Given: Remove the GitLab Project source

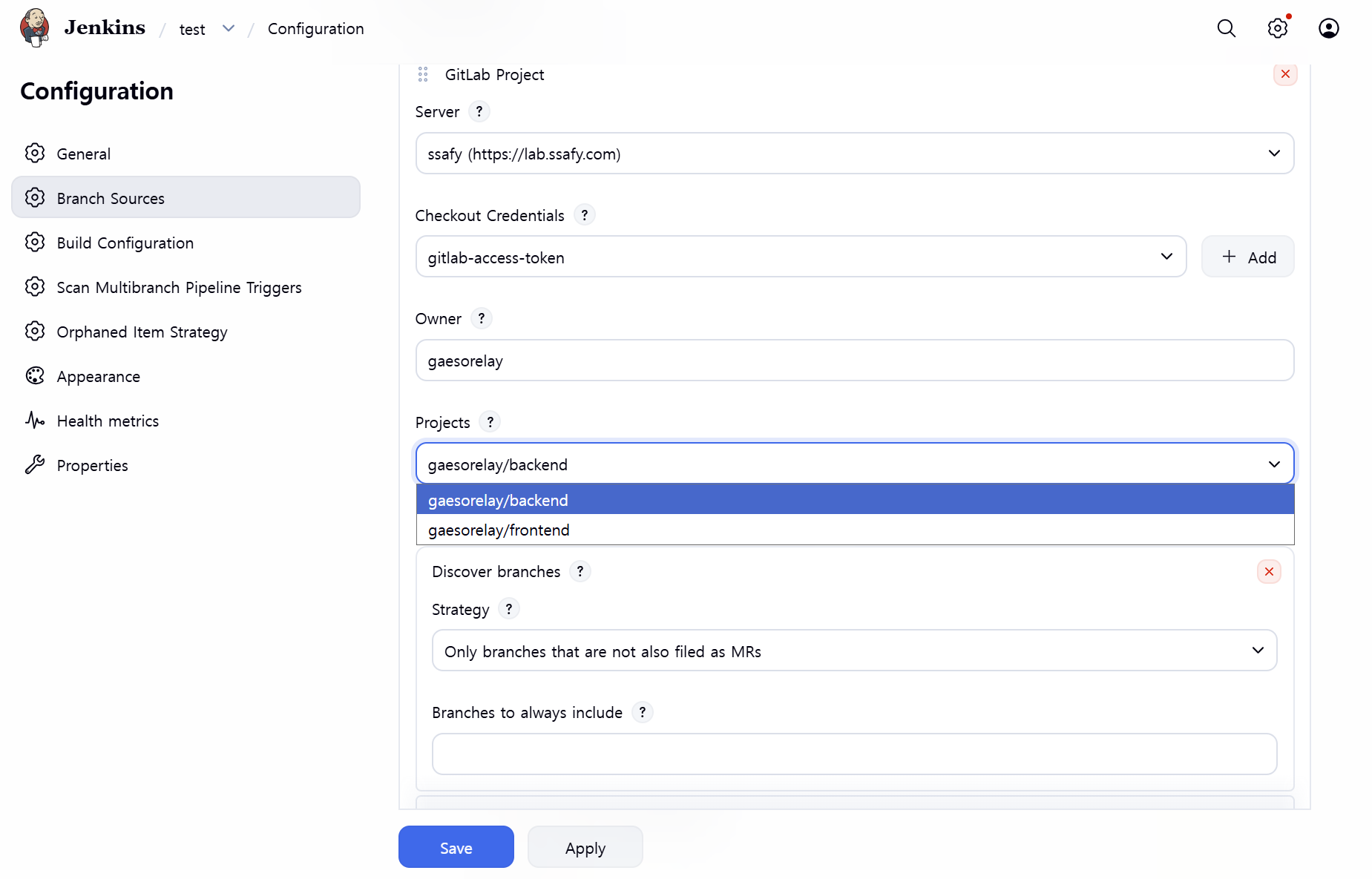Looking at the screenshot, I should coord(1285,74).
